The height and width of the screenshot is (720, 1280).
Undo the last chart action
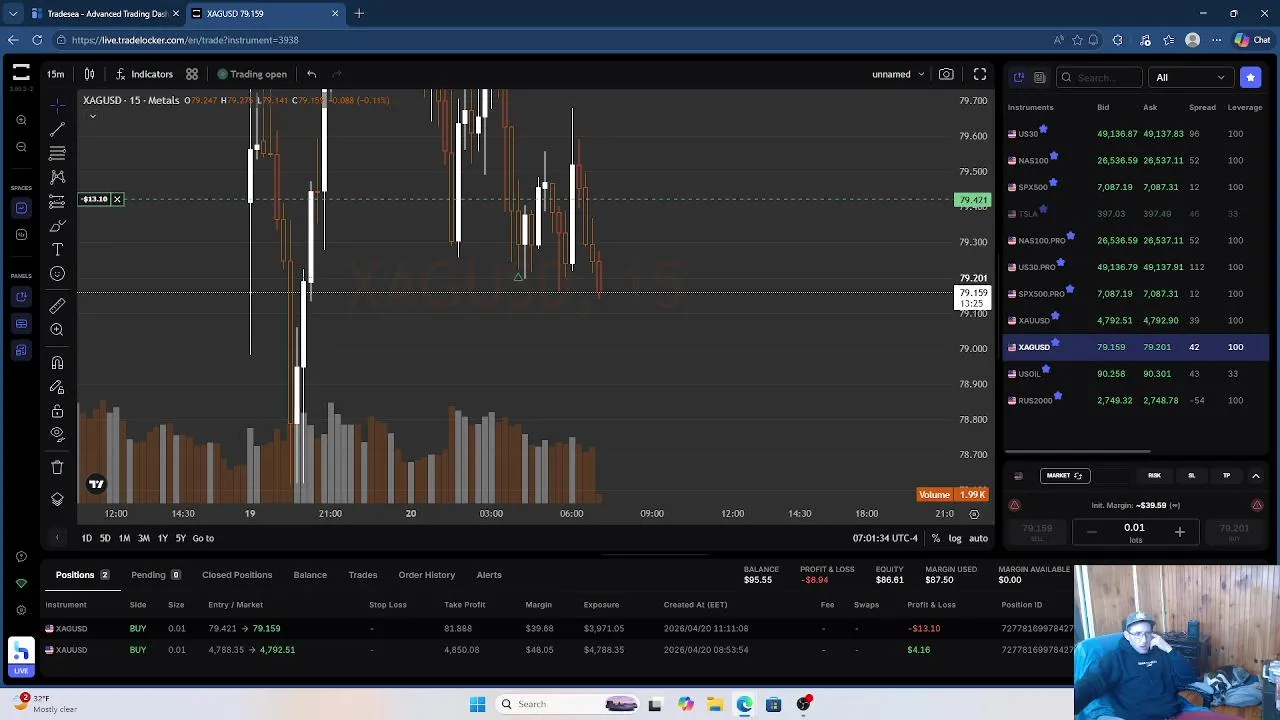[x=312, y=74]
